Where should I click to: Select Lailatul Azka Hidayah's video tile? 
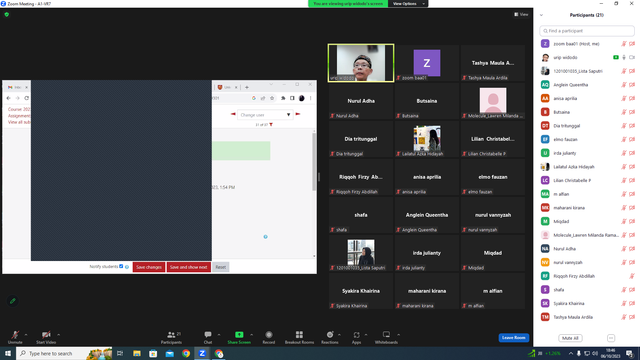[x=427, y=139]
